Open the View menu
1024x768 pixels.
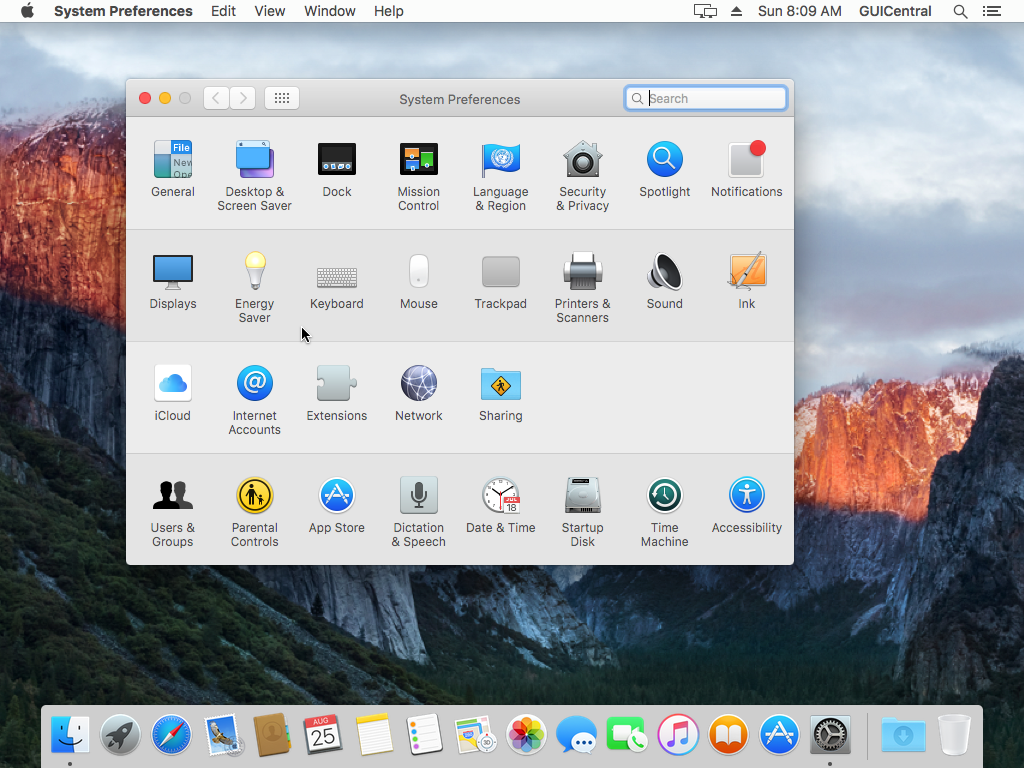pyautogui.click(x=270, y=11)
